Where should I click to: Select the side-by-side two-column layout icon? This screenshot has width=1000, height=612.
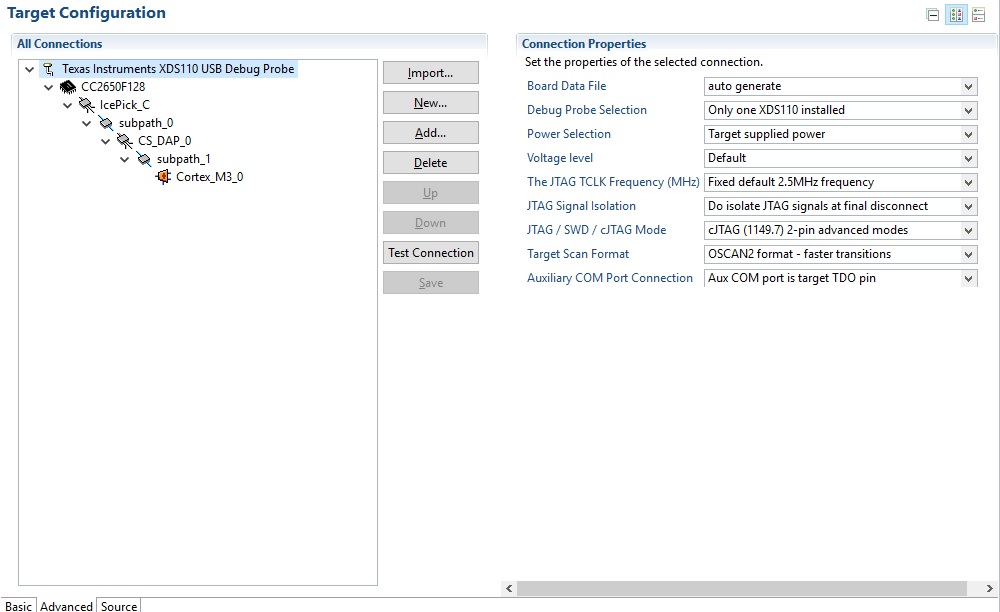tap(956, 15)
